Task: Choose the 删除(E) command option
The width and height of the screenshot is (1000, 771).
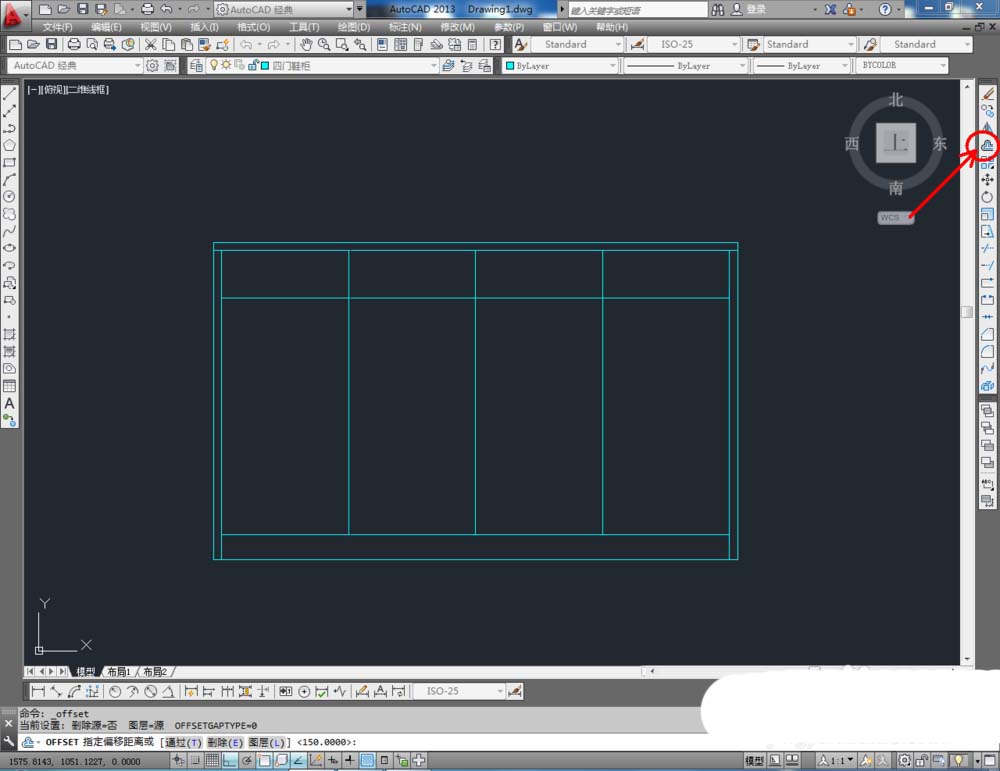Action: (x=225, y=742)
